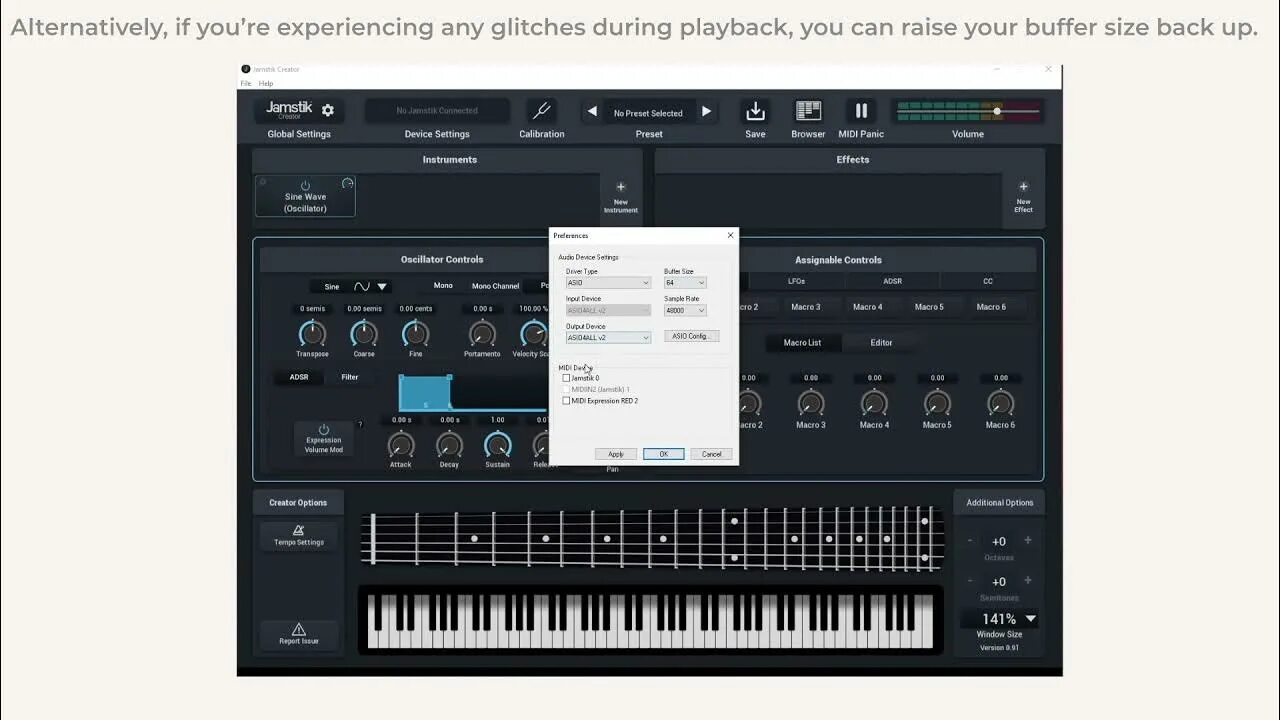
Task: Click the Transpose knob
Action: [x=312, y=333]
